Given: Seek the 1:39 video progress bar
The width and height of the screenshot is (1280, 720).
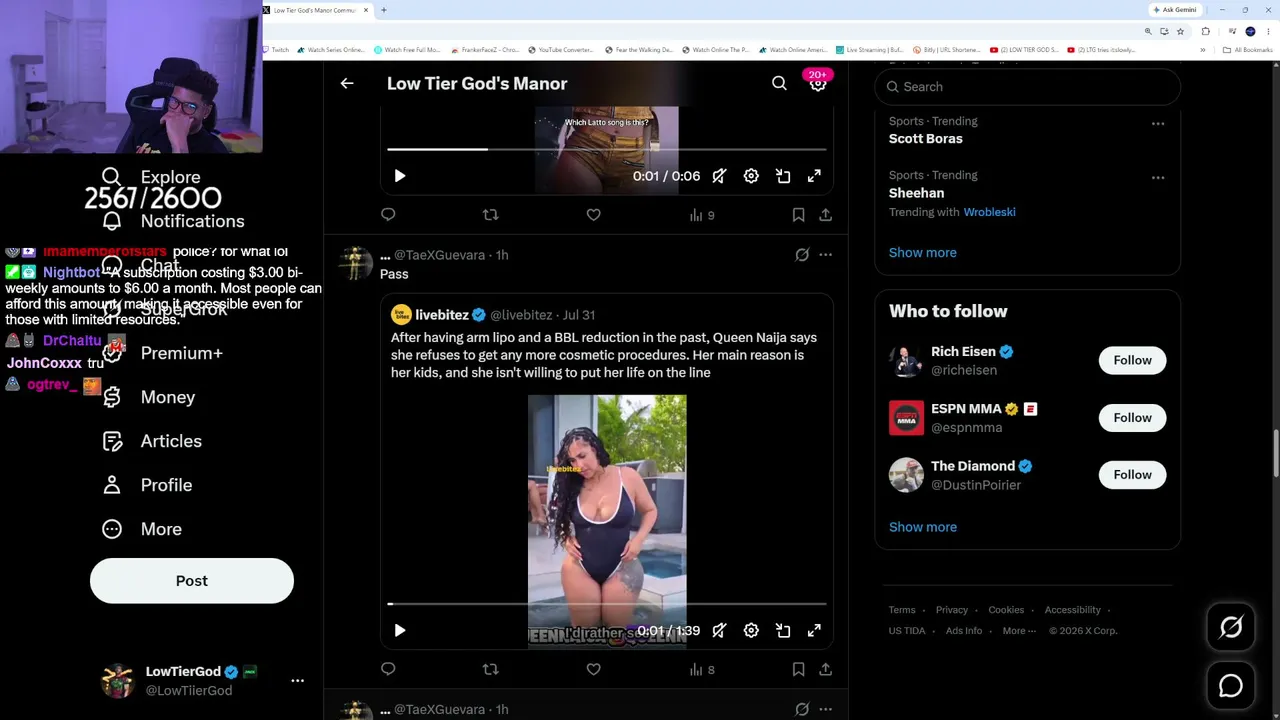Looking at the screenshot, I should coord(607,604).
